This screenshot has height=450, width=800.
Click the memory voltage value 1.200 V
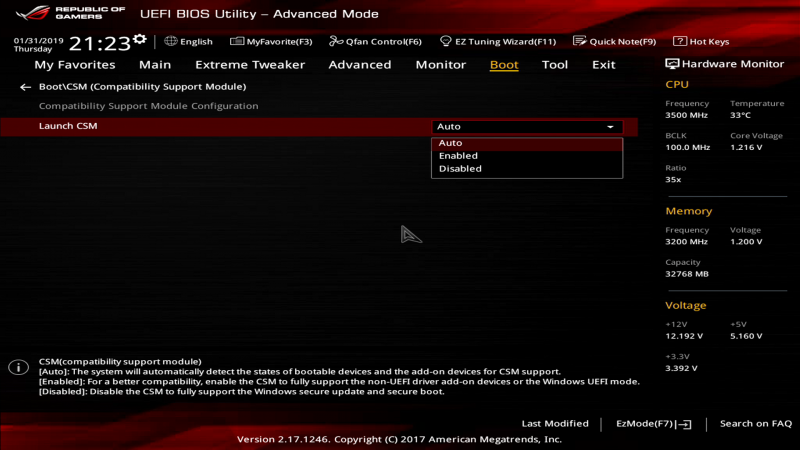pos(746,242)
